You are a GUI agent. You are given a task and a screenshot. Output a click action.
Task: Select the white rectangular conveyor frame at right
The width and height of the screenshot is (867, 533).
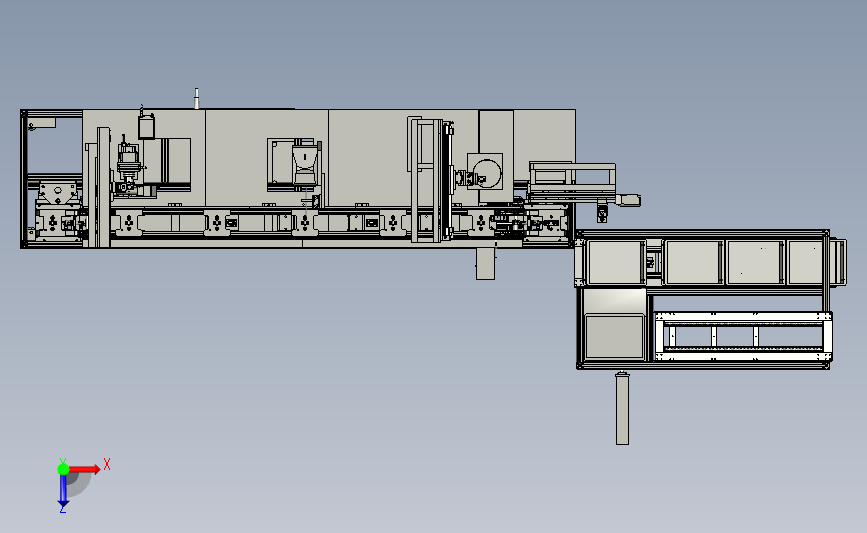click(x=743, y=336)
